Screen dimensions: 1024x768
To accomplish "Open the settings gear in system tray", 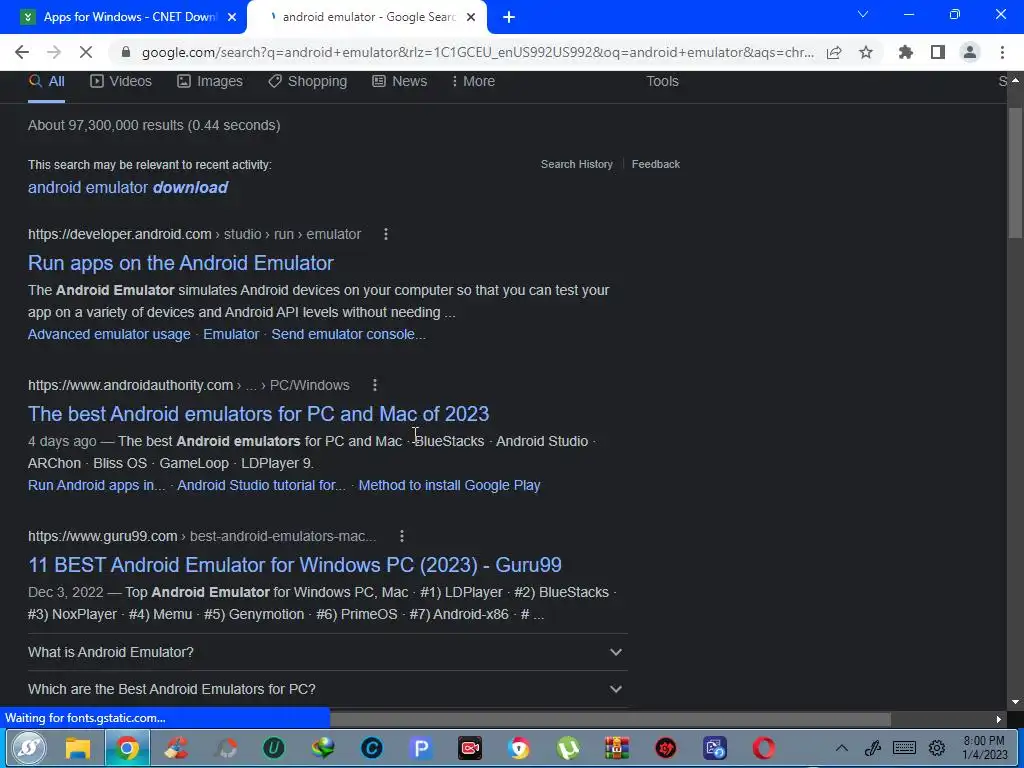I will tap(937, 748).
